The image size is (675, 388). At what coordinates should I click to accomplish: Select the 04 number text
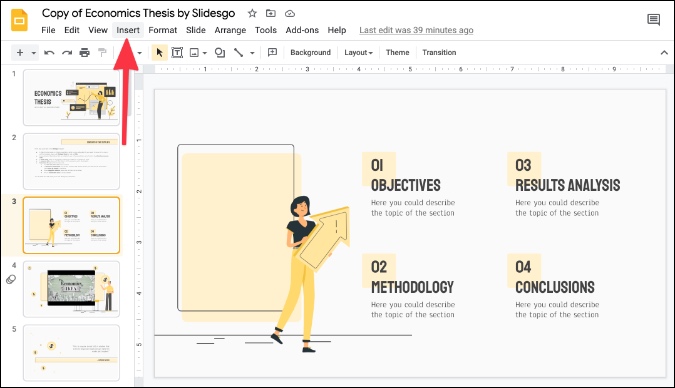(523, 267)
